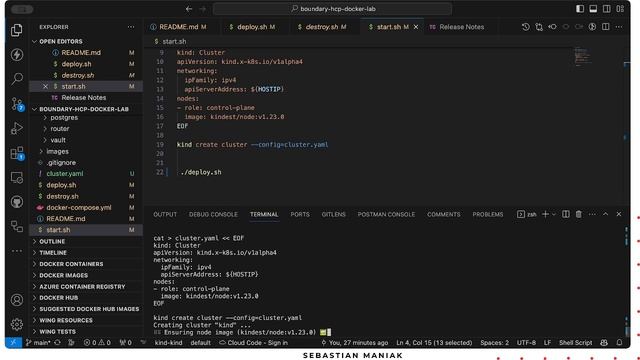
Task: Open the Explorer view in activity bar
Action: click(x=17, y=30)
